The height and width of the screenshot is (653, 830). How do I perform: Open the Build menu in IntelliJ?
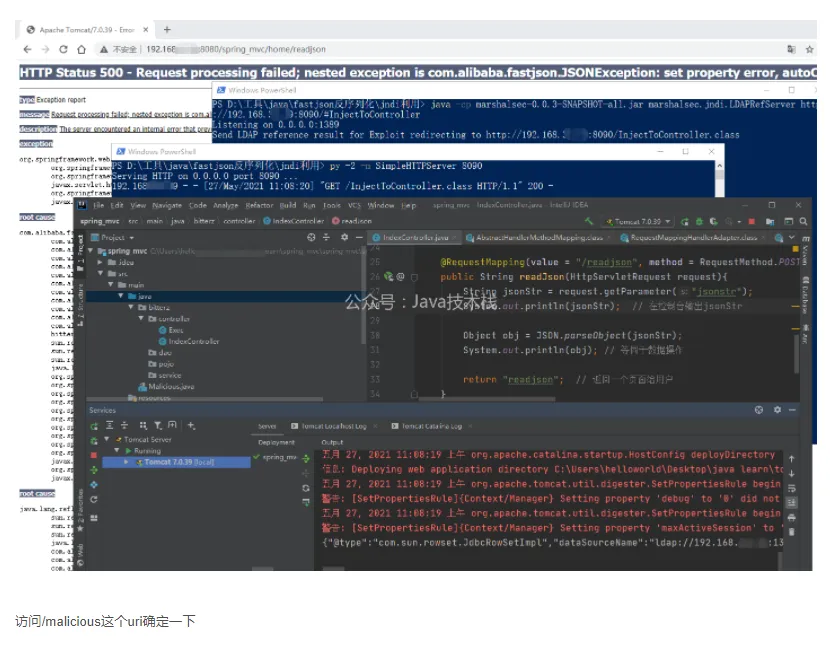tap(287, 205)
